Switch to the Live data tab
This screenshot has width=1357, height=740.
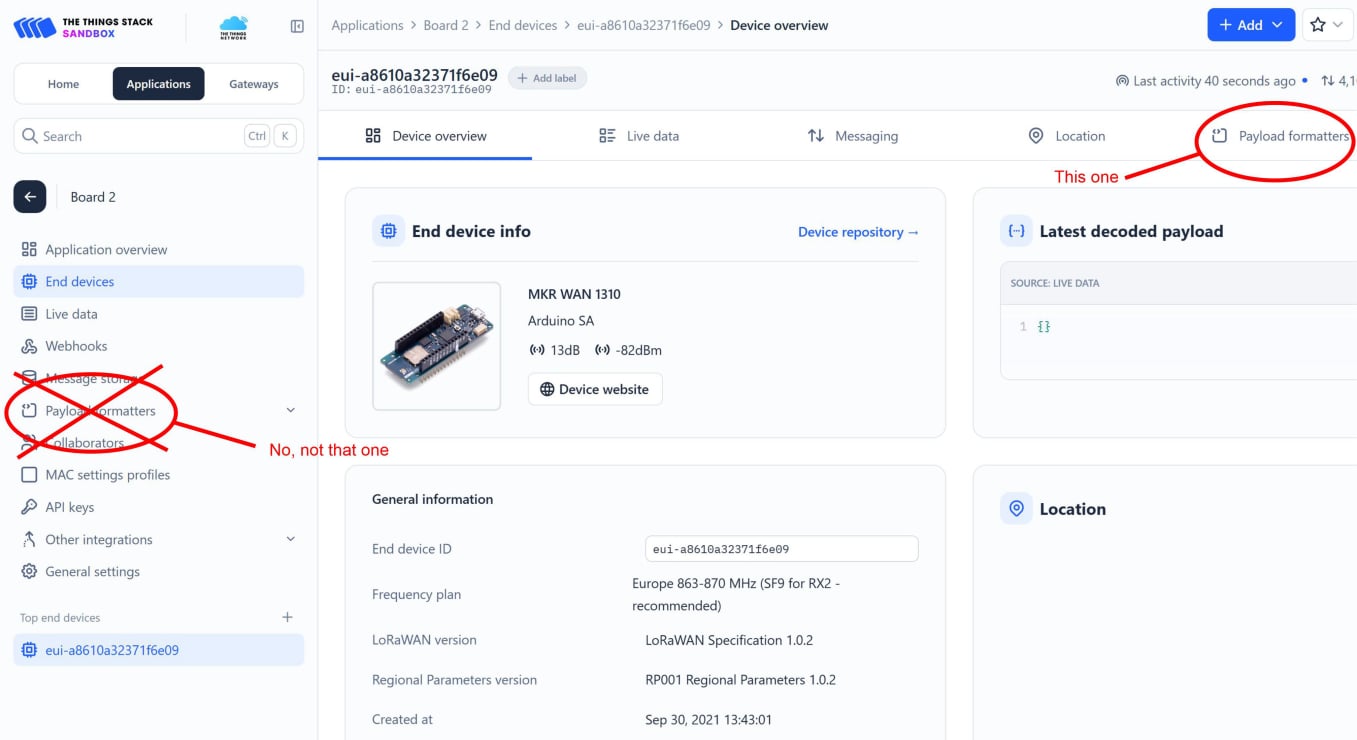coord(638,136)
